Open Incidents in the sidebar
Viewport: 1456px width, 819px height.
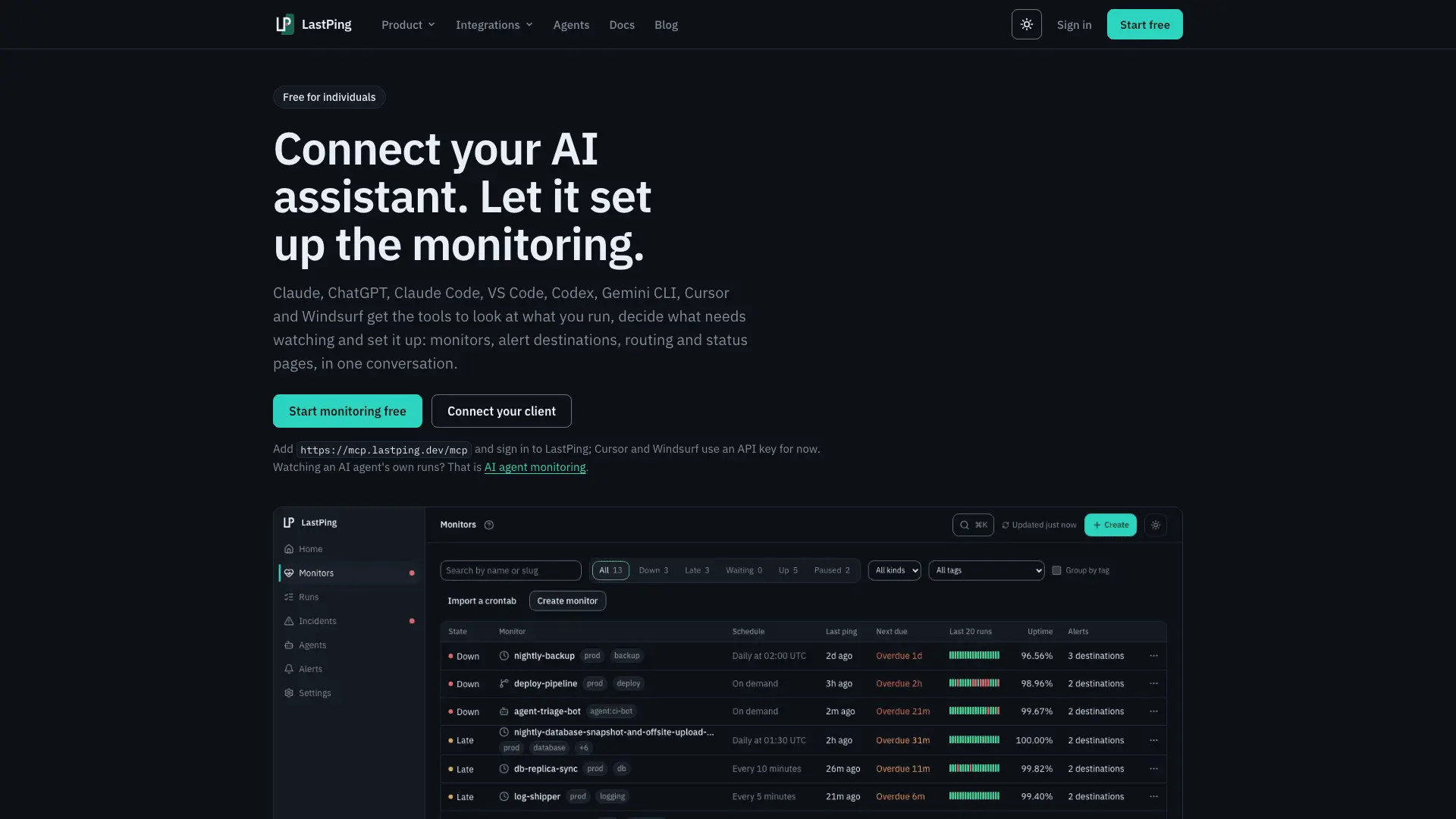tap(349, 621)
